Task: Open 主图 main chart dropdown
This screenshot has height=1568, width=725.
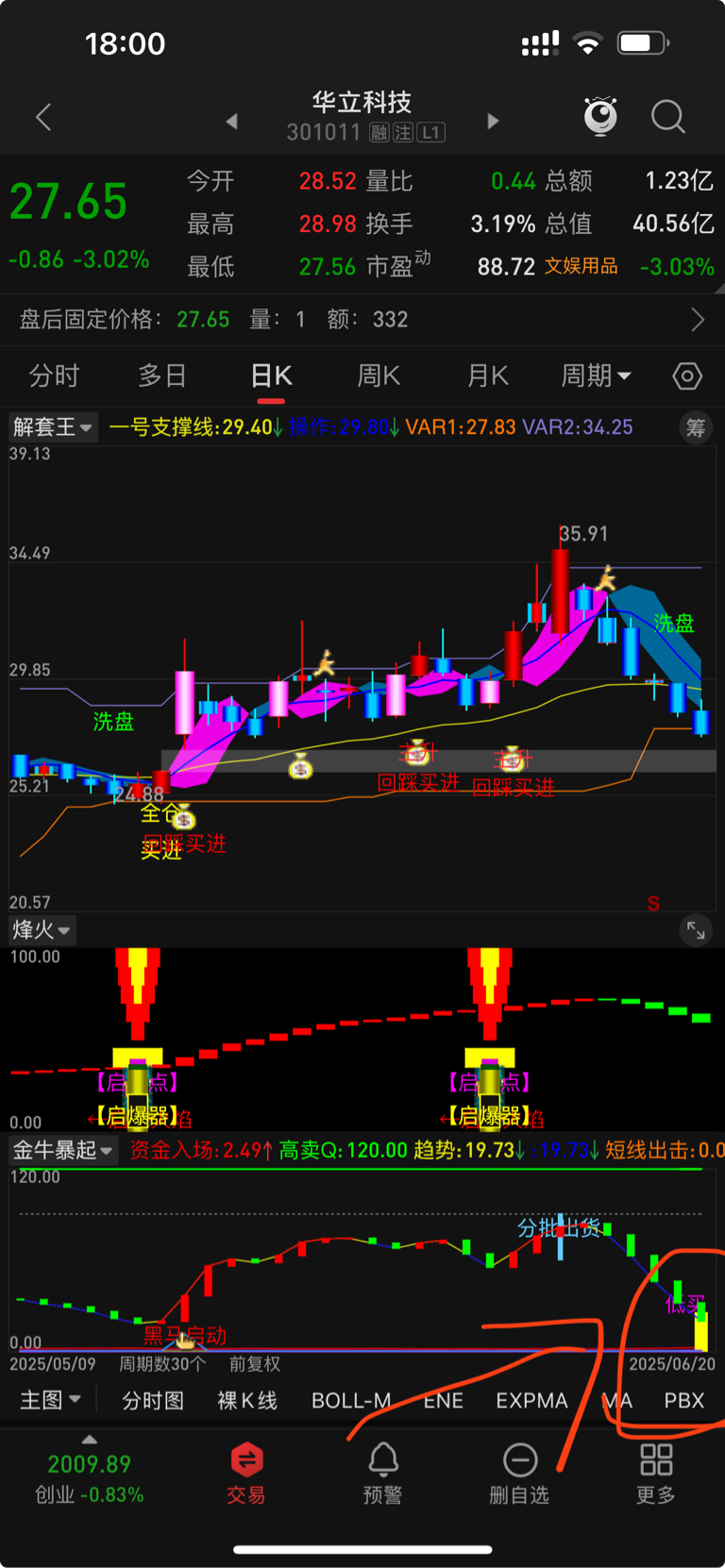Action: pos(51,1400)
